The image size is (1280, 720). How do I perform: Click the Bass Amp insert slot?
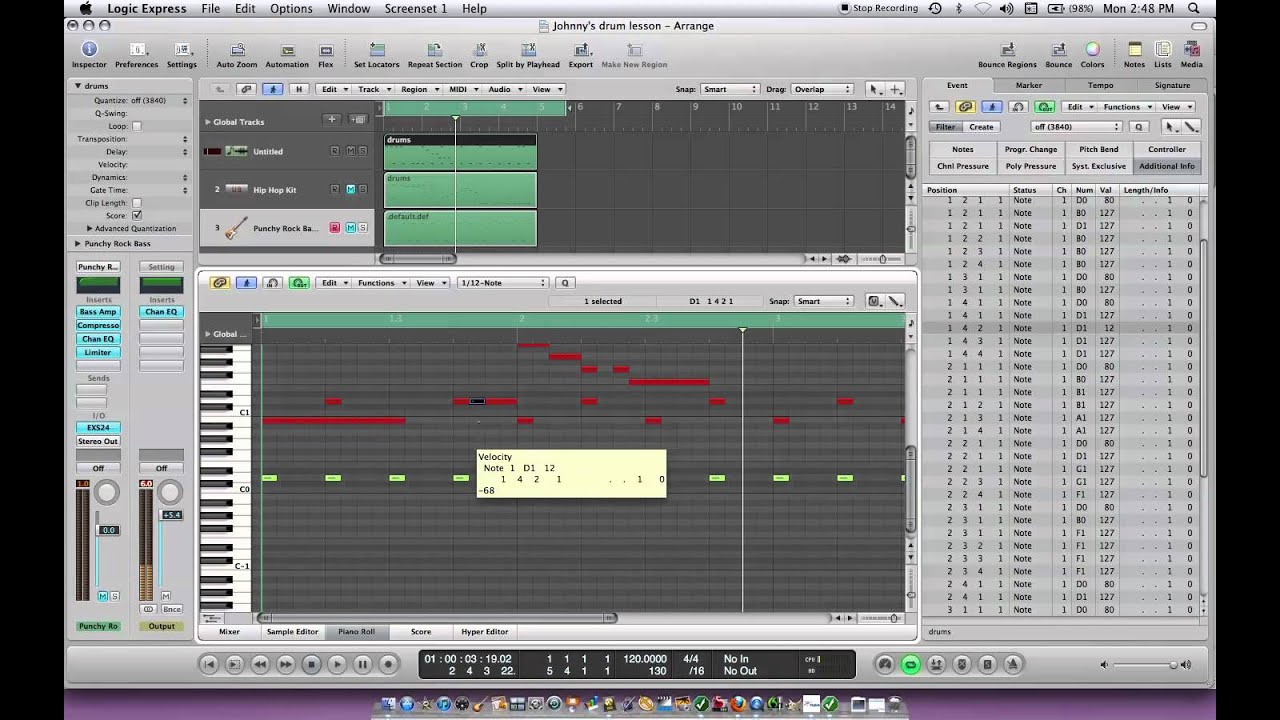click(98, 312)
